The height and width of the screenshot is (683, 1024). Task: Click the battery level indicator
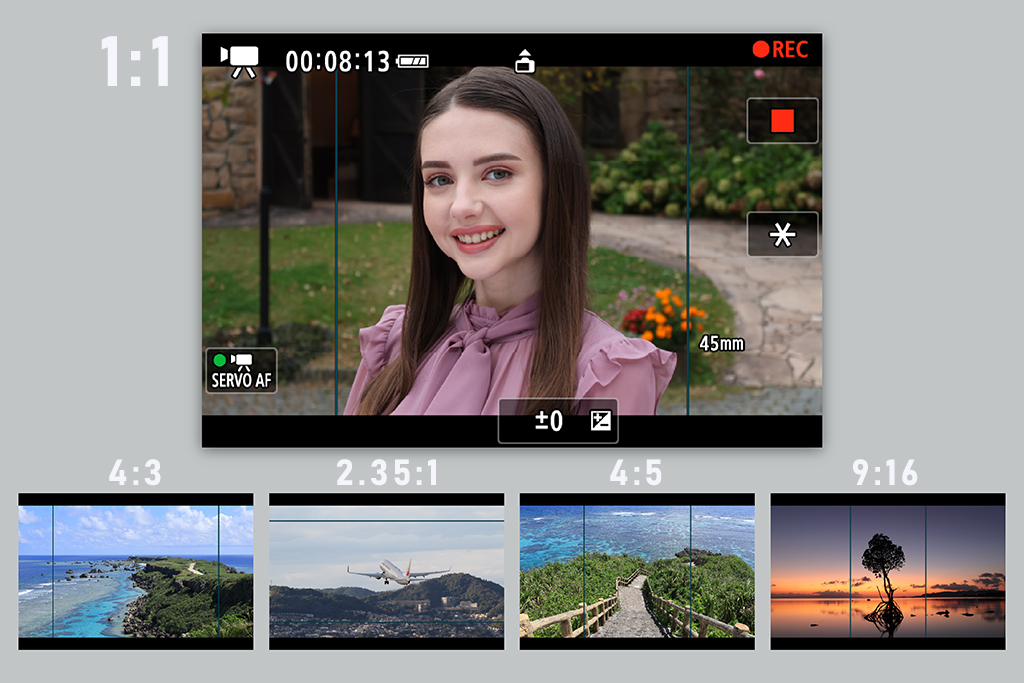(412, 62)
